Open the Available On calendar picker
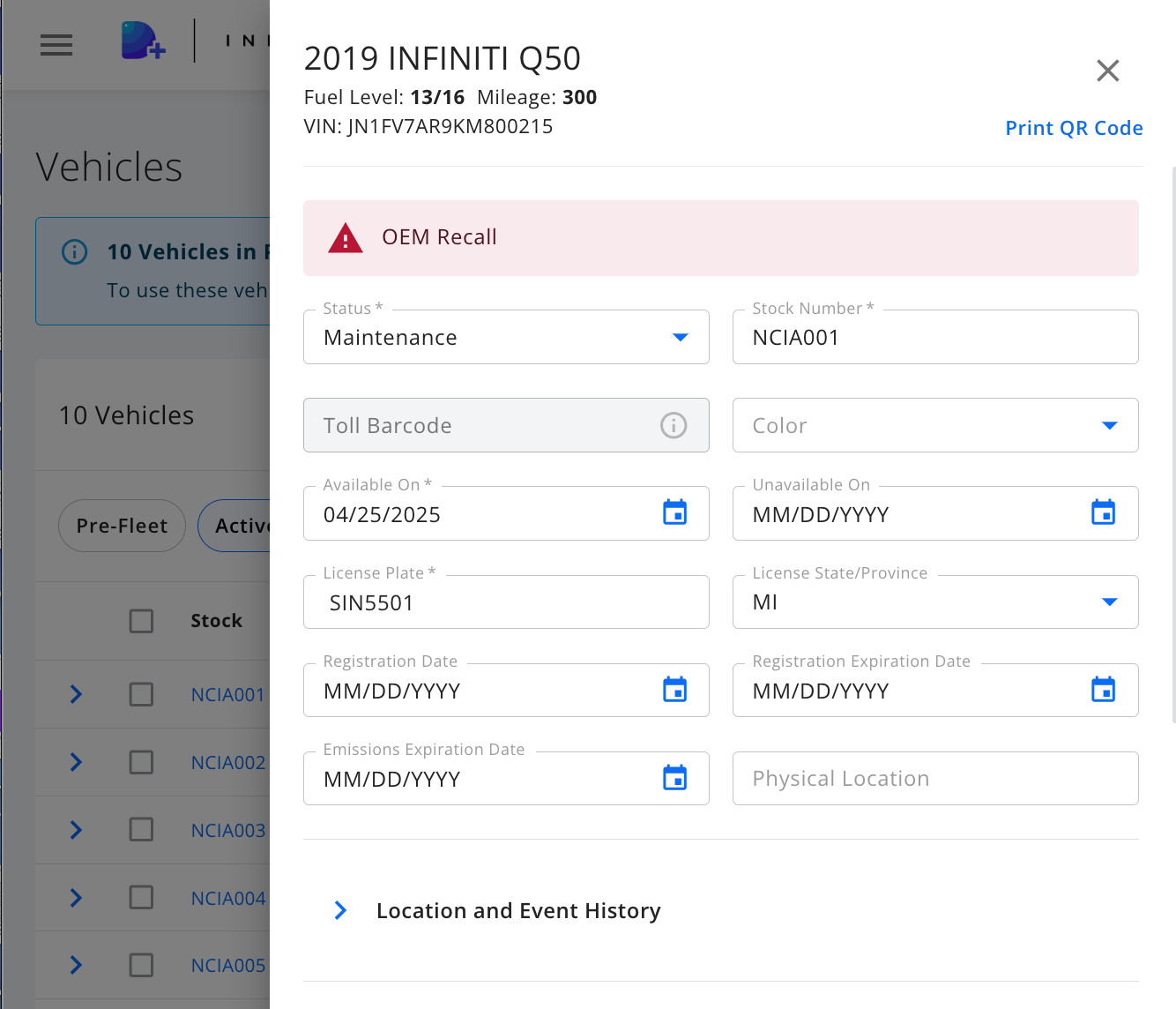 click(x=675, y=512)
